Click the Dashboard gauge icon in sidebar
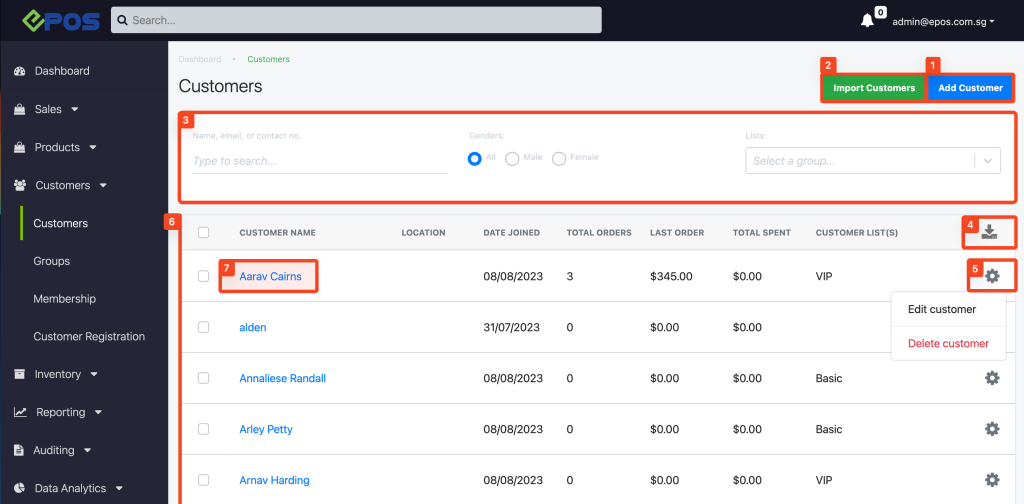1024x504 pixels. click(20, 71)
